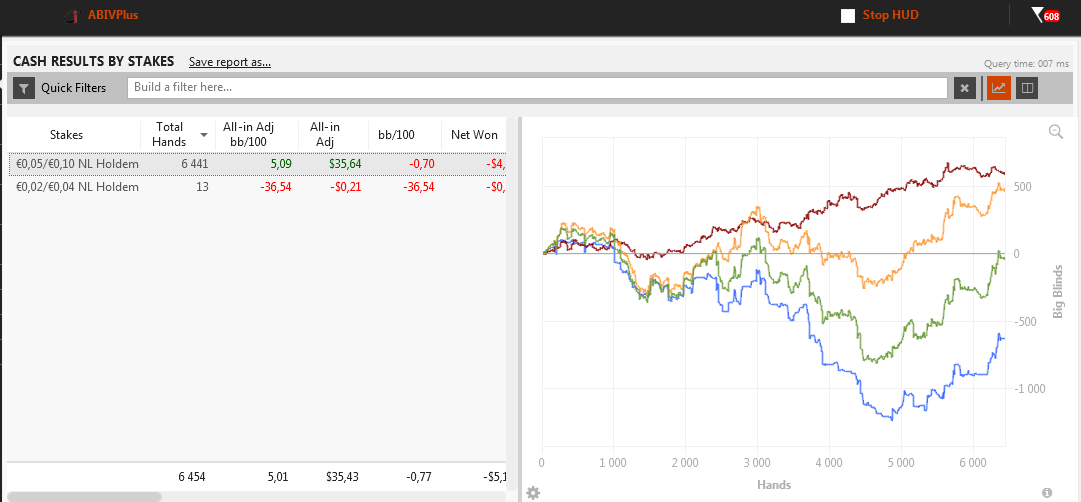Viewport: 1081px width, 502px height.
Task: Click in the Build a filter field
Action: 537,88
